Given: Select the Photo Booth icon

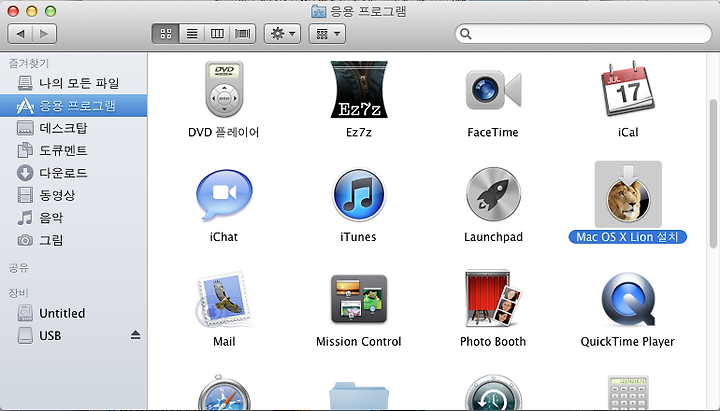Looking at the screenshot, I should (x=494, y=298).
